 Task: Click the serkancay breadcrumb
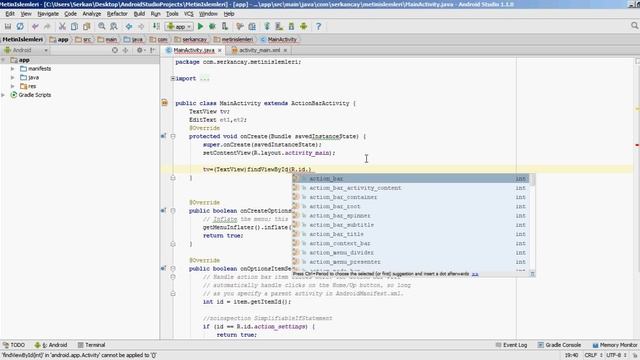click(191, 40)
